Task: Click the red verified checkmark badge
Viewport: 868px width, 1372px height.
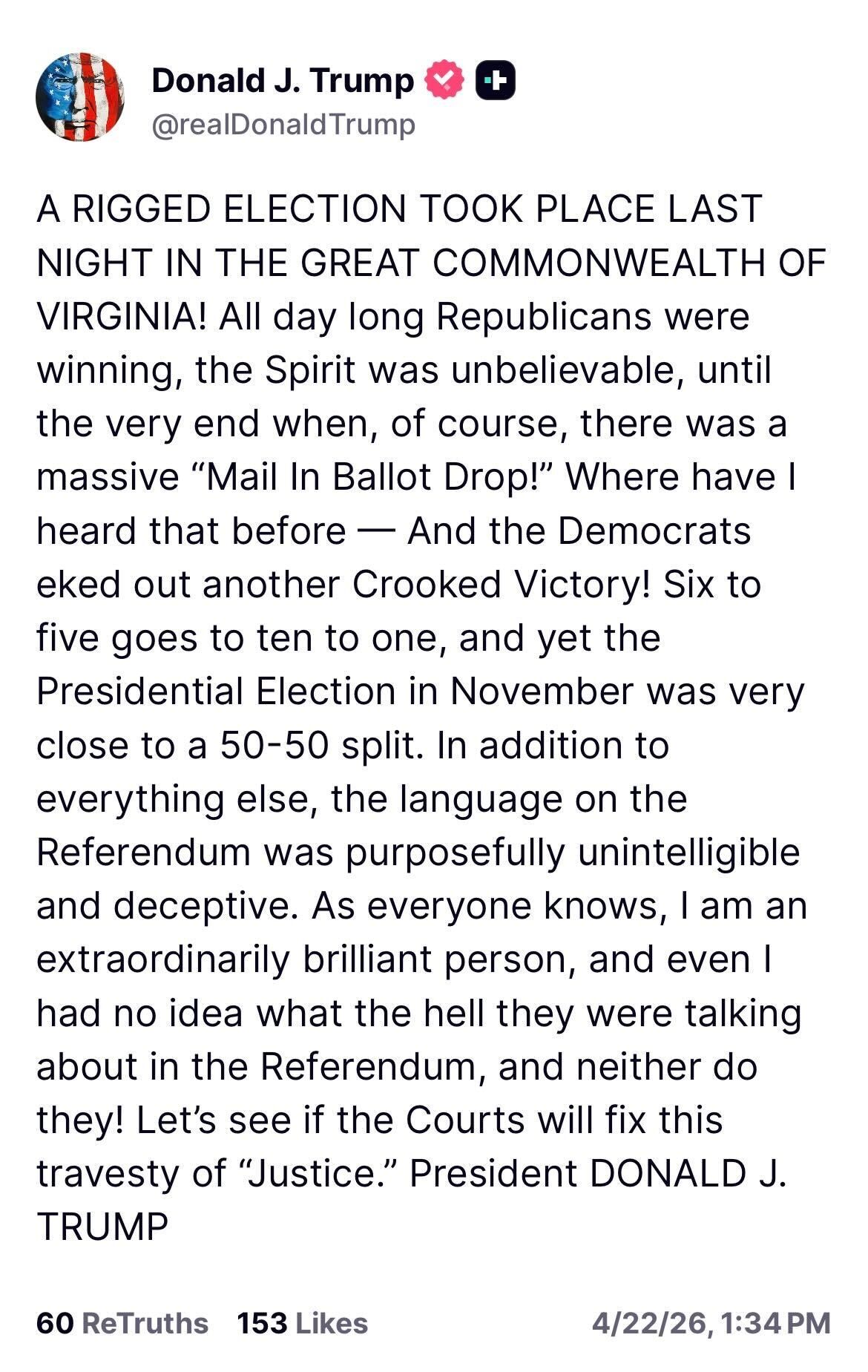Action: coord(443,82)
